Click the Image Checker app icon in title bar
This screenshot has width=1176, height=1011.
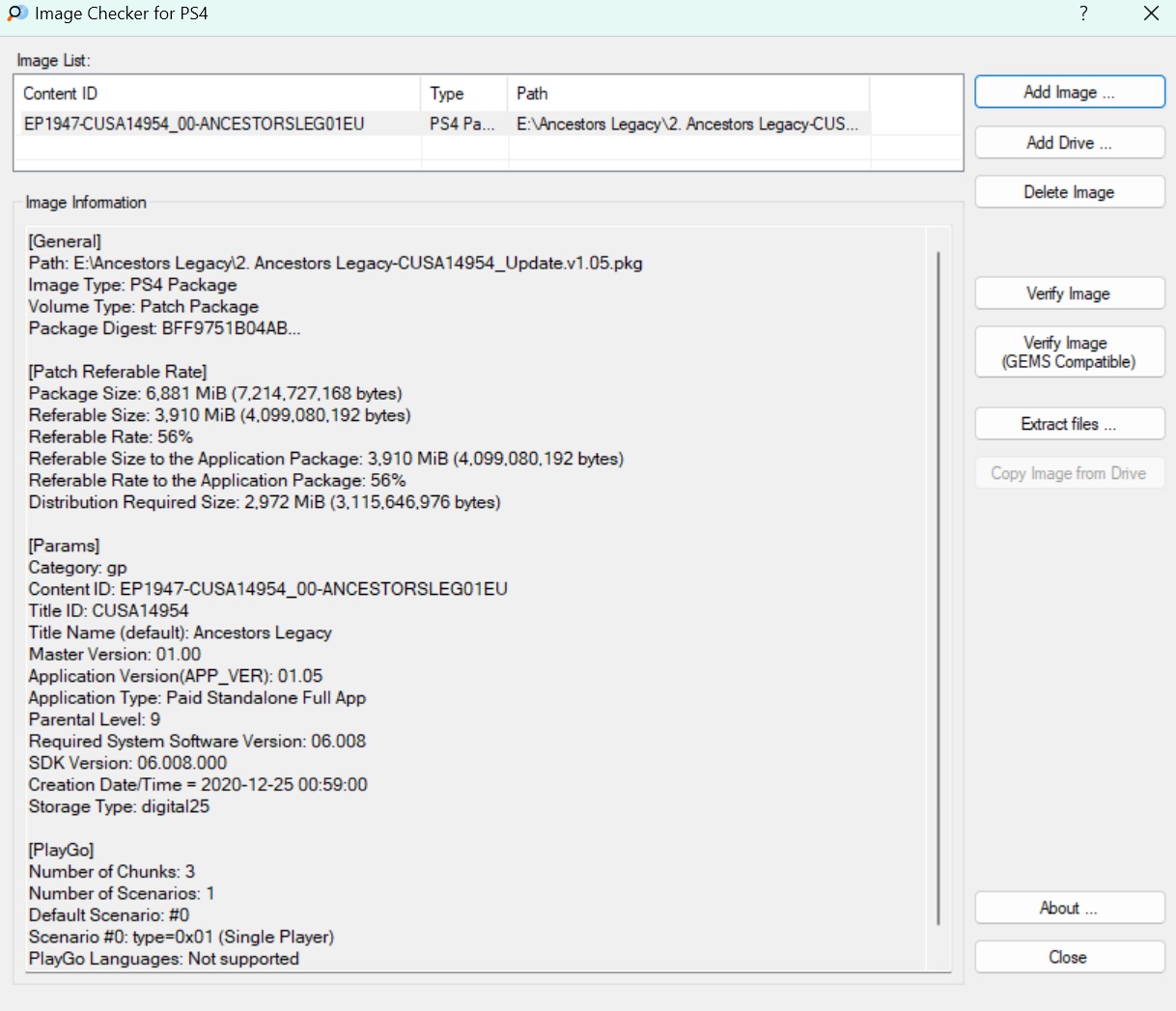(17, 14)
